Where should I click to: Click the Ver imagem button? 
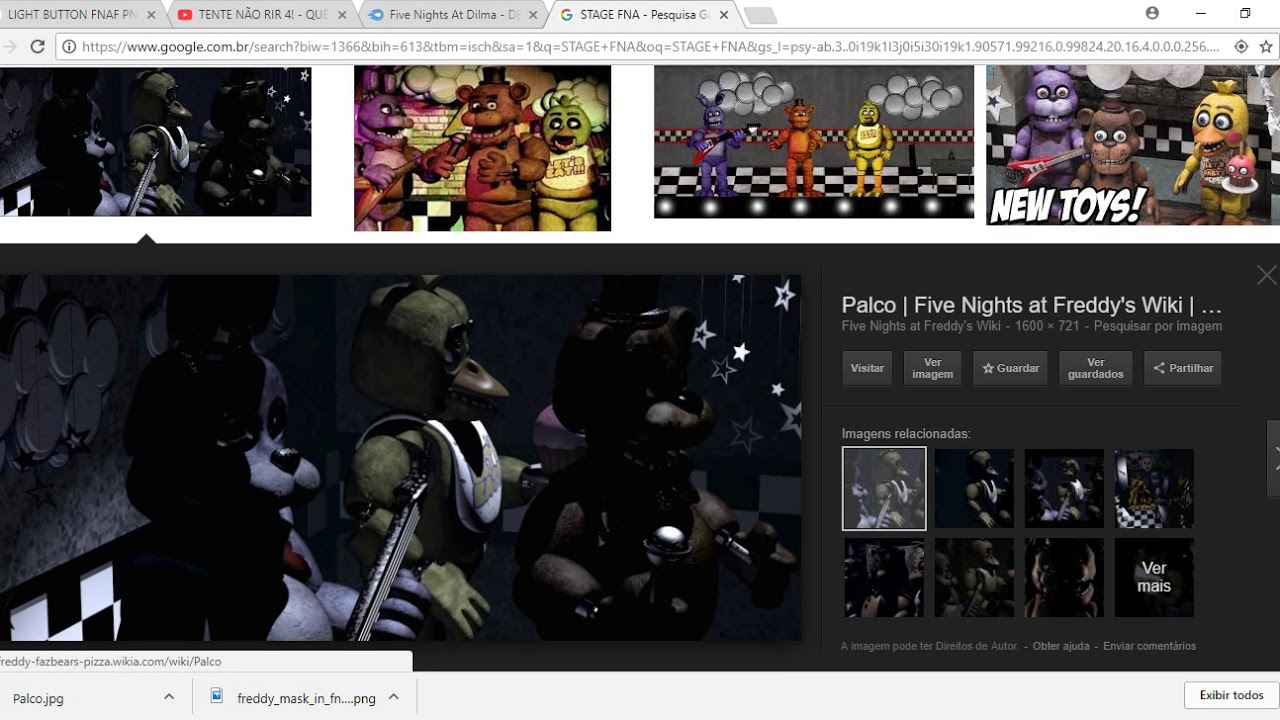tap(932, 368)
